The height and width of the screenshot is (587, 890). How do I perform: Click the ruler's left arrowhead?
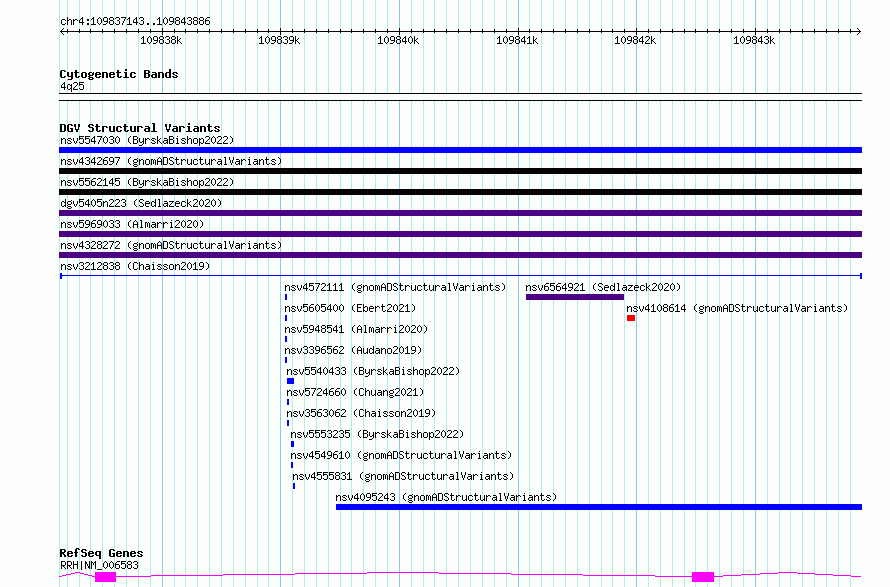[62, 32]
